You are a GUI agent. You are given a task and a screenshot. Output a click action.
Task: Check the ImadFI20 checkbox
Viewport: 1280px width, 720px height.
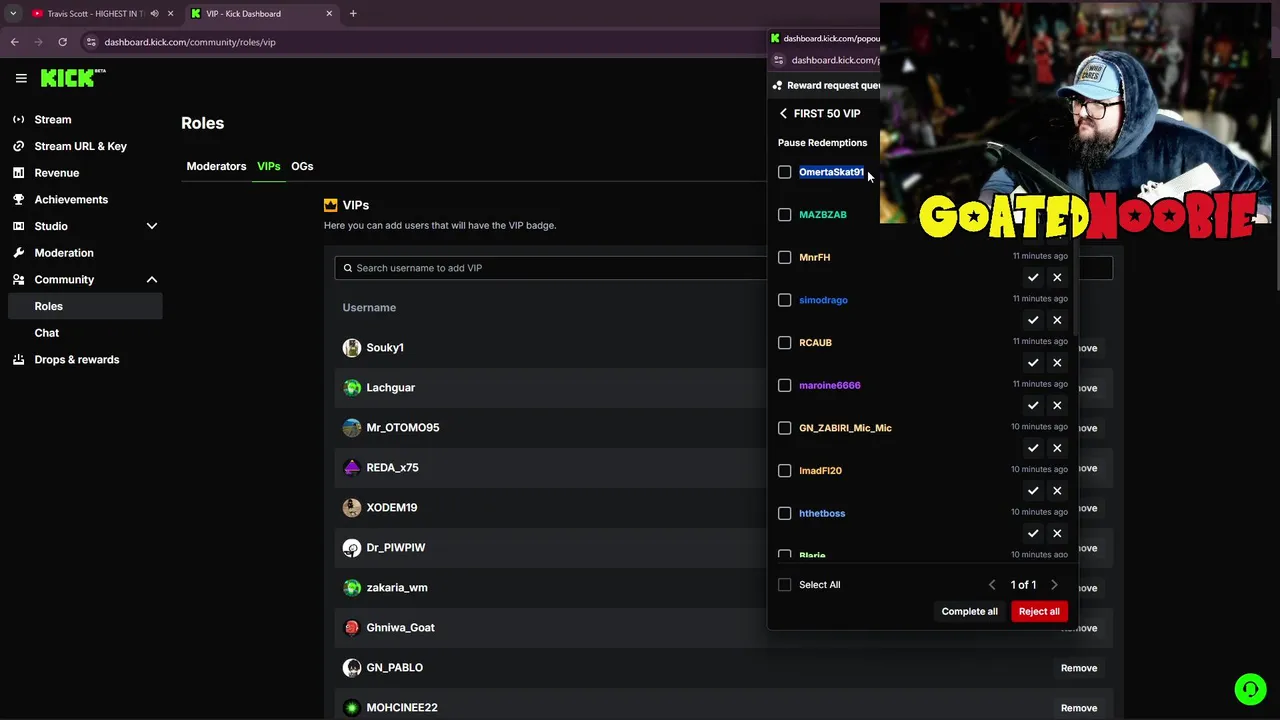coord(785,471)
